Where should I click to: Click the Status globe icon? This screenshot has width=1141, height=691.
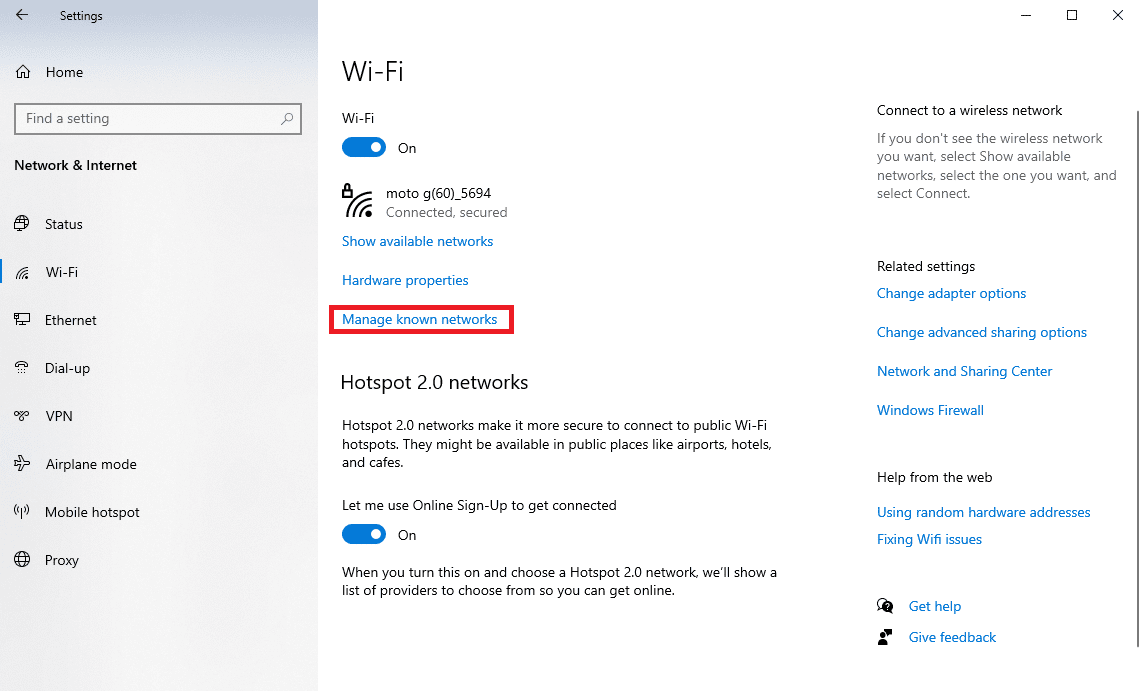(x=23, y=223)
